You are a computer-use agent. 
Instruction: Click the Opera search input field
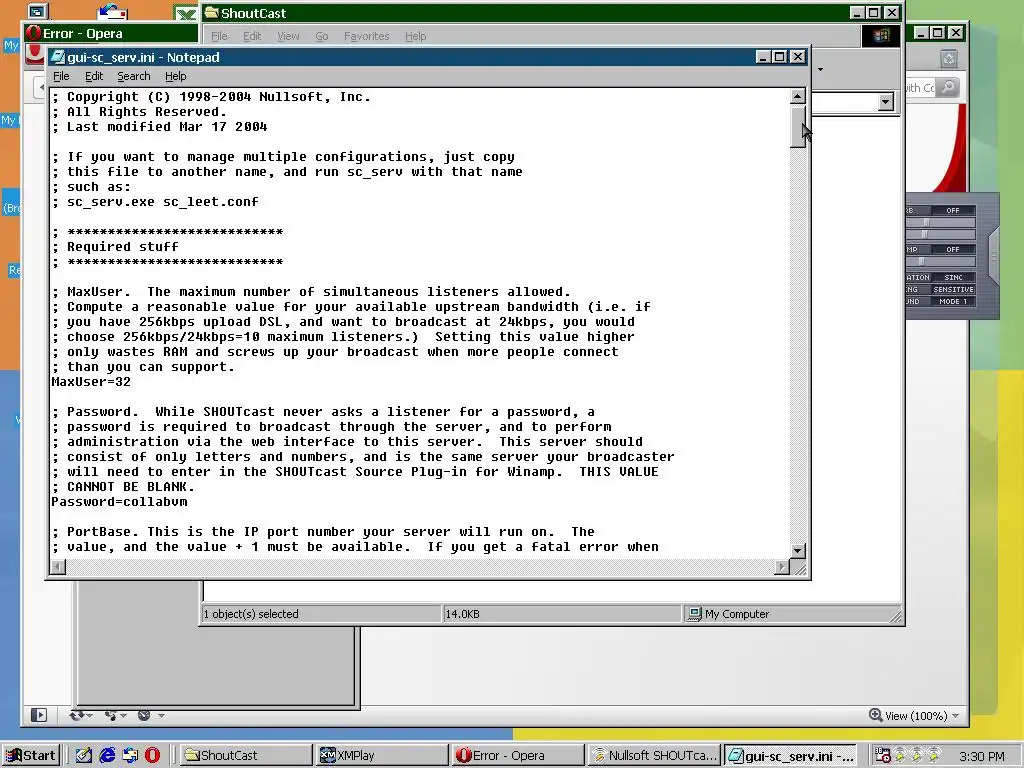[921, 87]
